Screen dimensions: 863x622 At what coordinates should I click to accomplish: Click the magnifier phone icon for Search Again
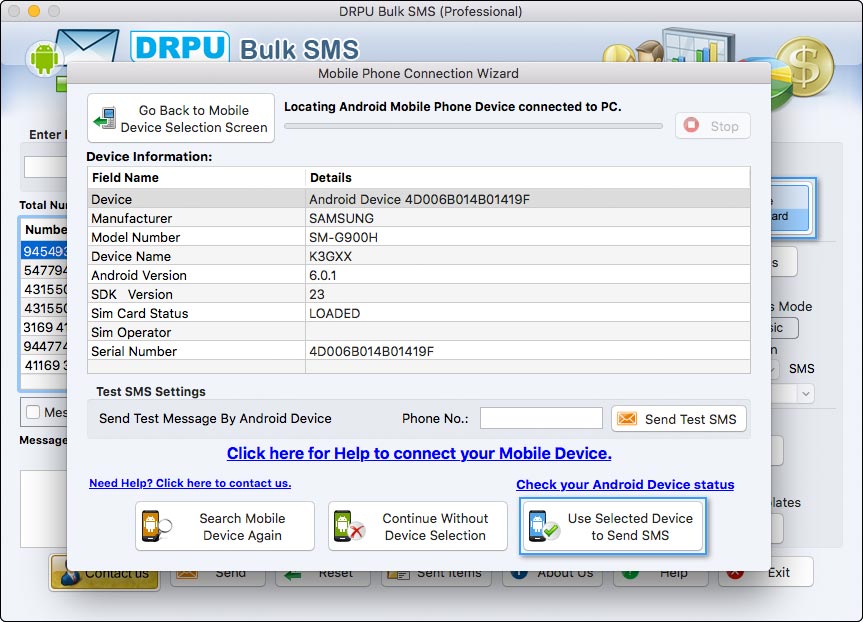pos(156,526)
